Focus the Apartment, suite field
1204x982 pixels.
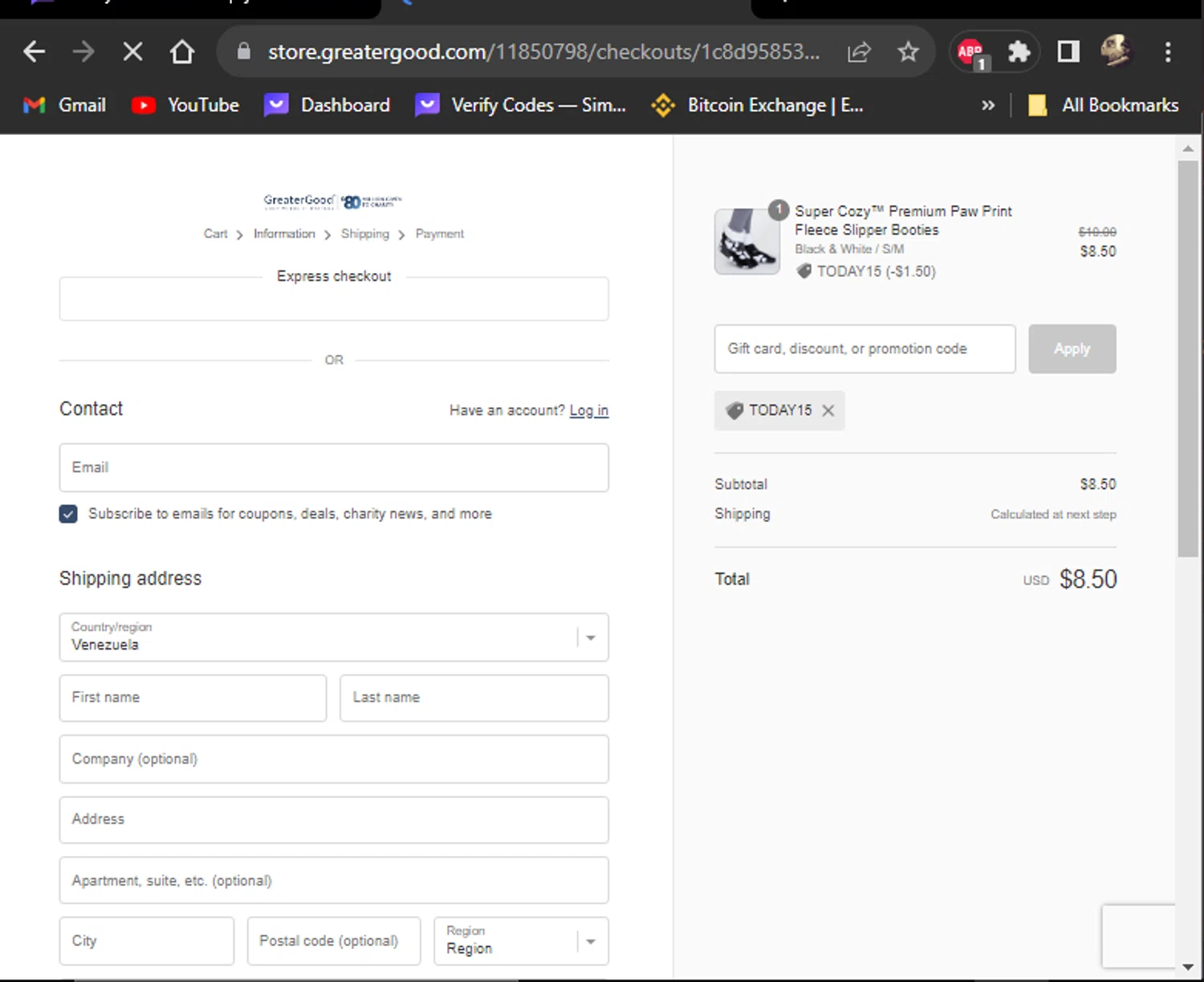point(334,880)
